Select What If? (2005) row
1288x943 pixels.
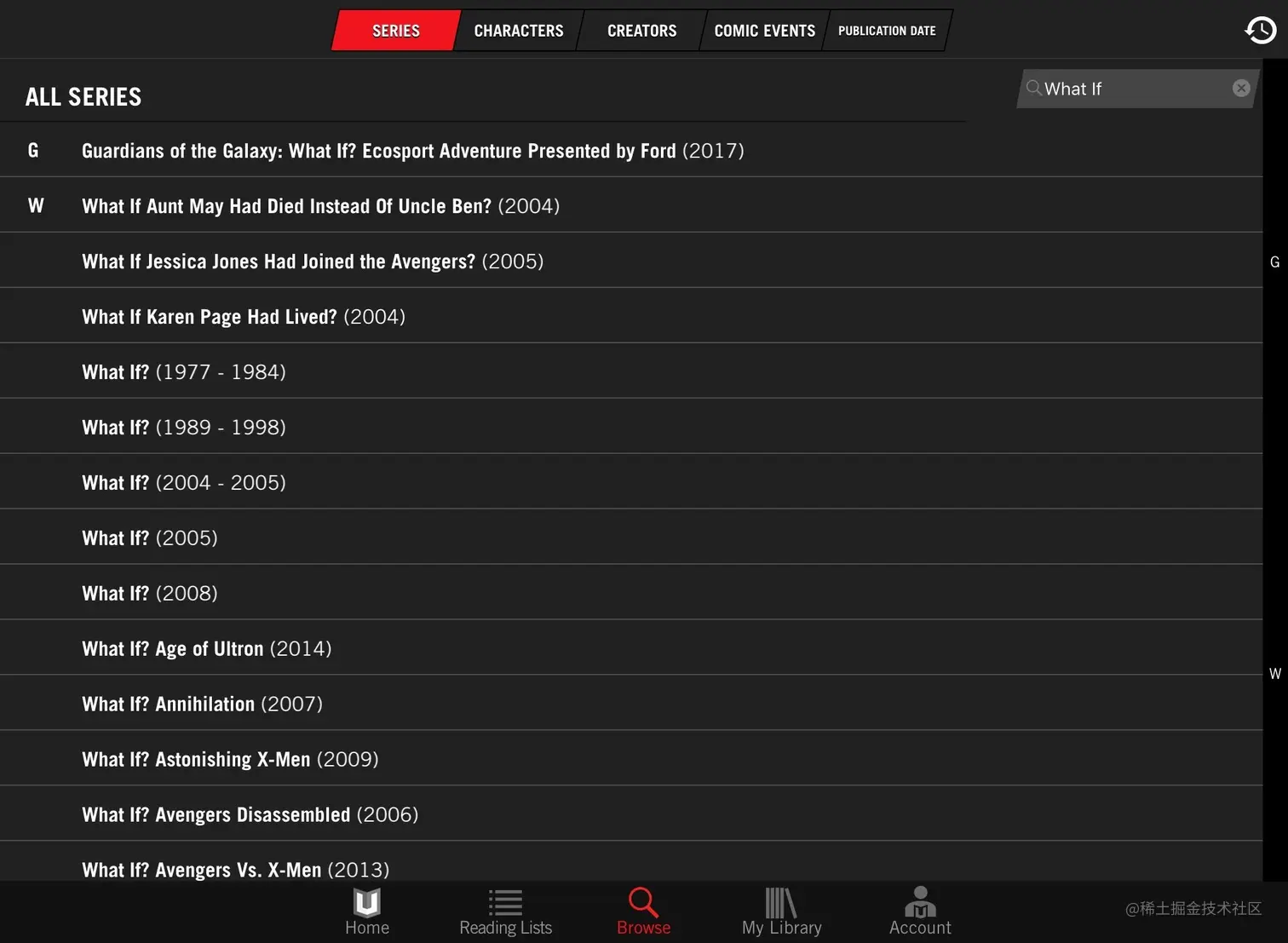[x=631, y=538]
